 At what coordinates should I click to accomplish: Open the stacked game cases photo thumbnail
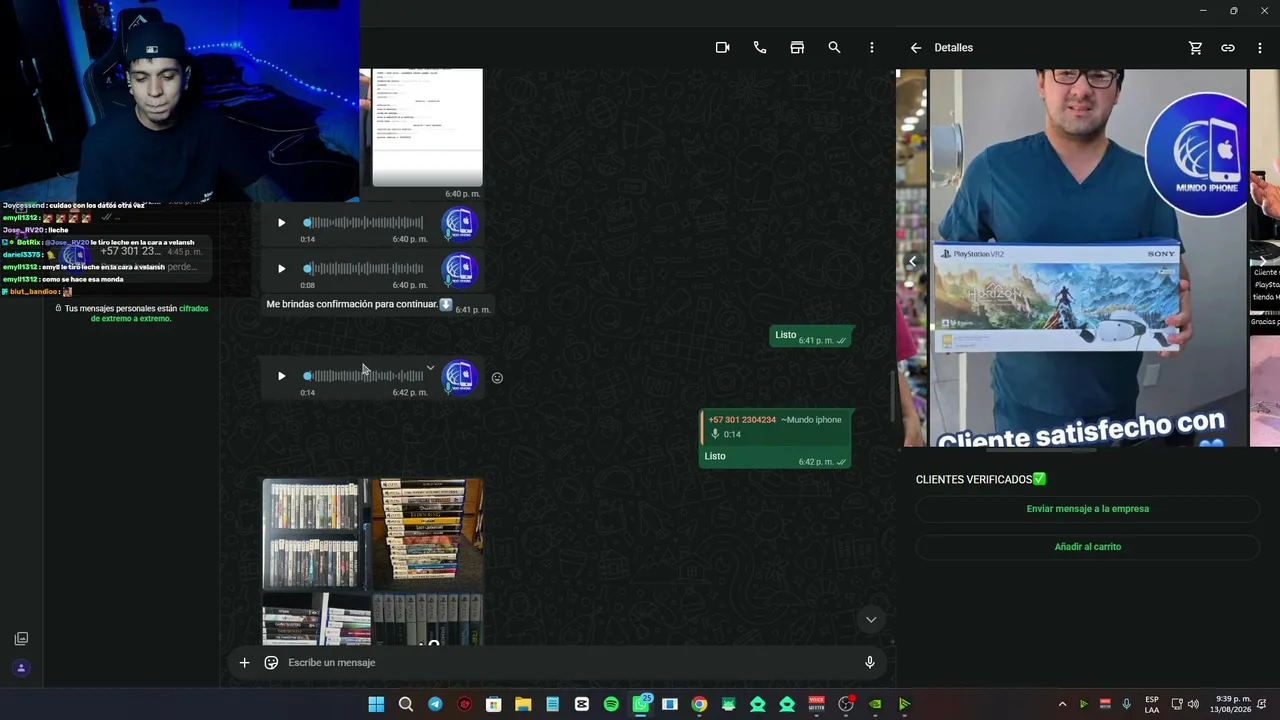point(428,534)
